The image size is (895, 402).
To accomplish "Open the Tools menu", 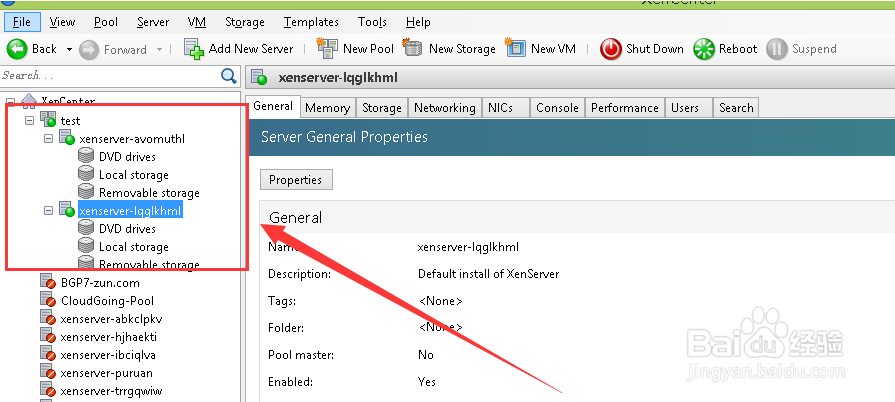I will [x=372, y=22].
